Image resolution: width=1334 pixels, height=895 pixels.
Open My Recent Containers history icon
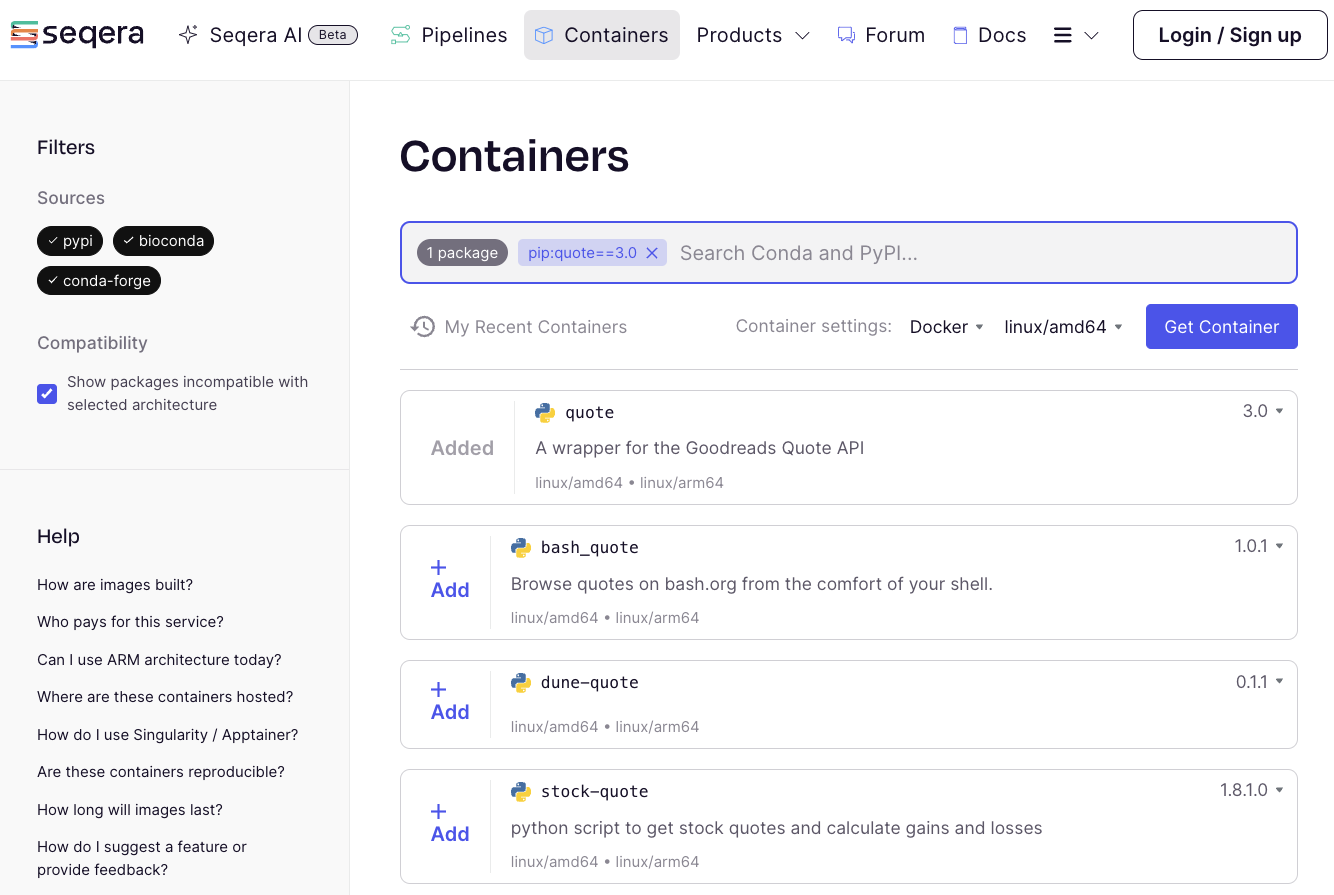[x=422, y=326]
